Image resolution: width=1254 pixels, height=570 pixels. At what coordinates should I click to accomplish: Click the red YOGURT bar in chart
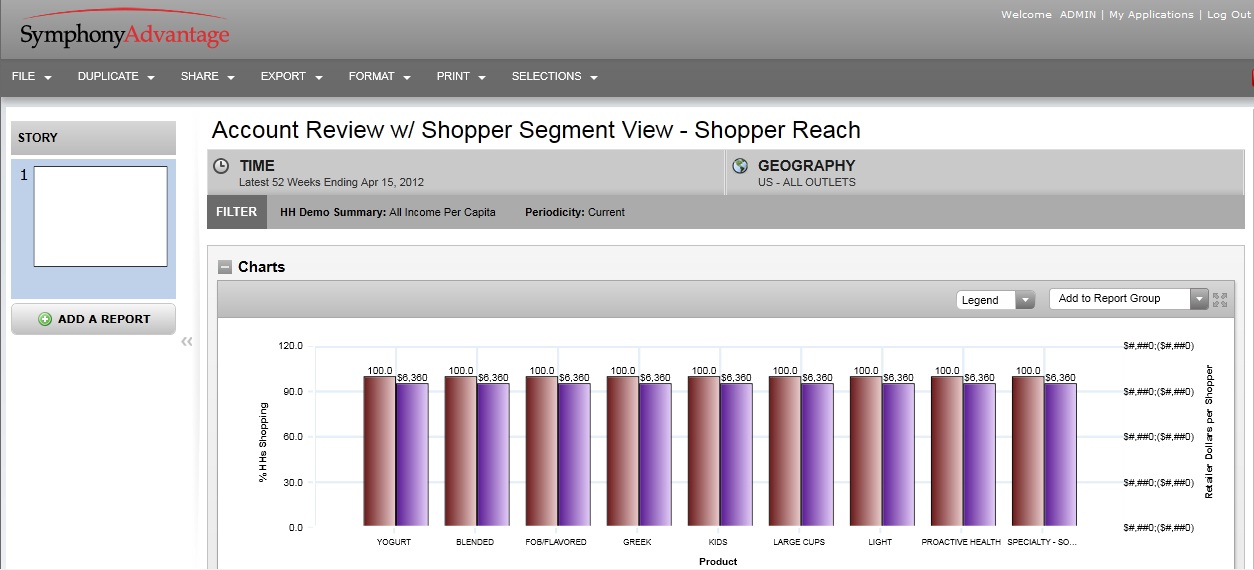[379, 450]
